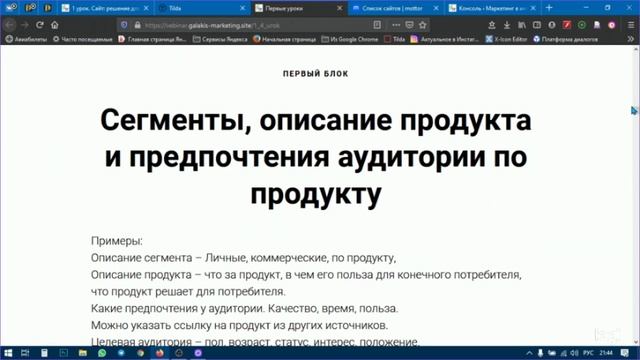Click the tracking protection shield icon
This screenshot has height=360, width=640.
(124, 25)
